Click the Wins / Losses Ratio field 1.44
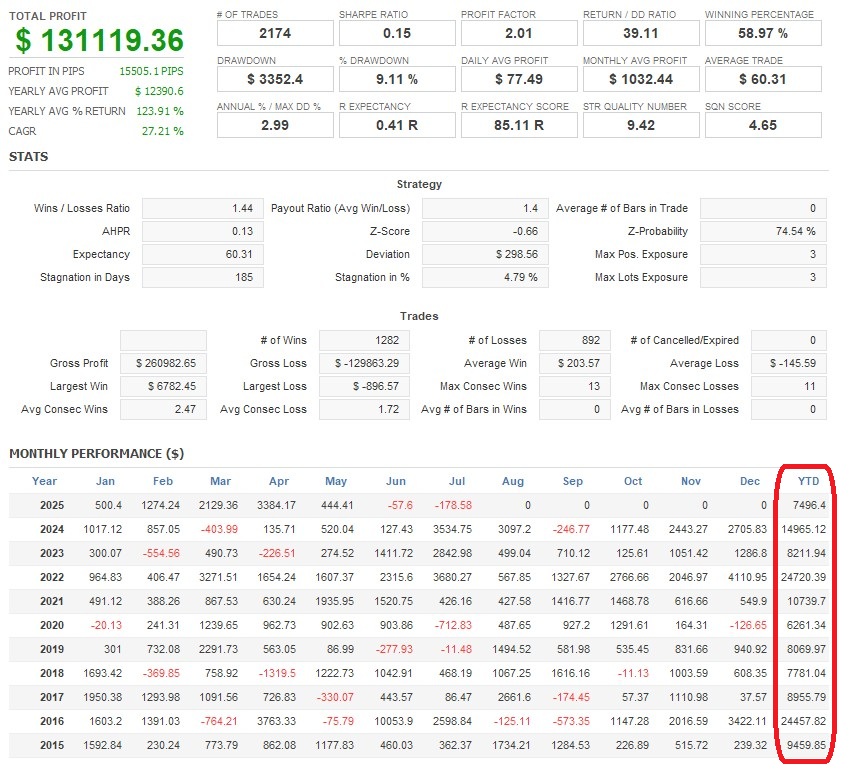Image resolution: width=849 pixels, height=772 pixels. 203,208
